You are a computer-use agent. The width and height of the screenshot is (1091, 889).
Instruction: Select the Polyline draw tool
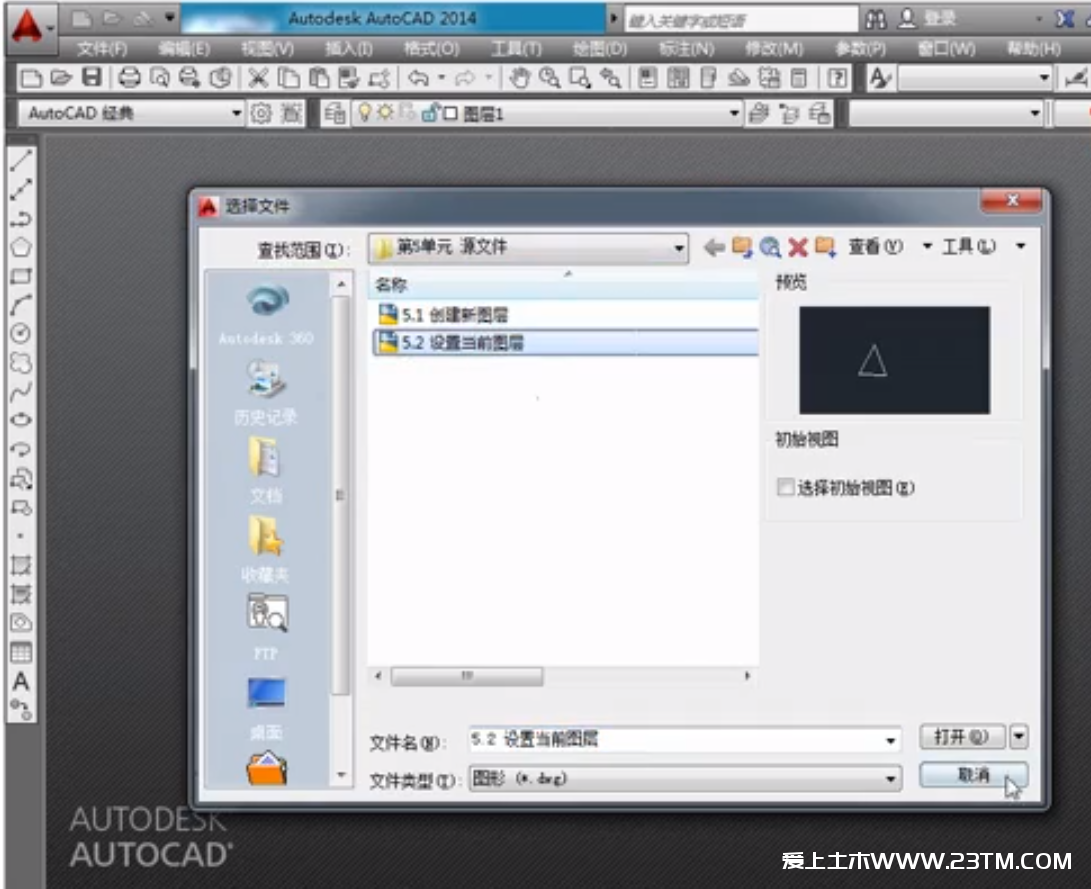click(x=20, y=218)
